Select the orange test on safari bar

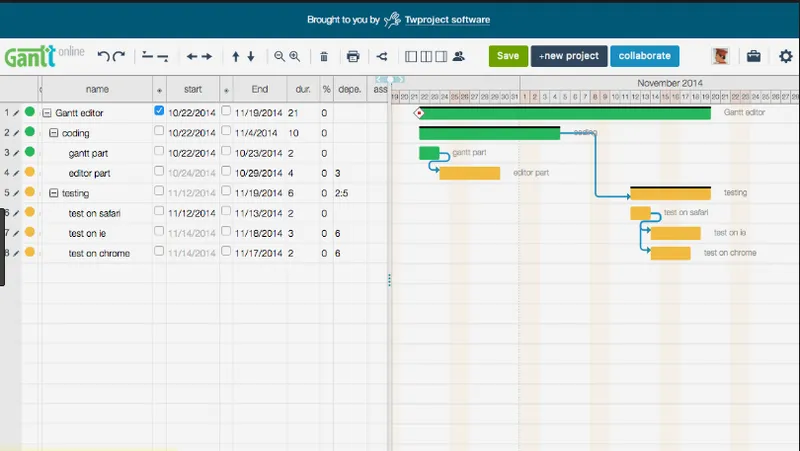640,213
